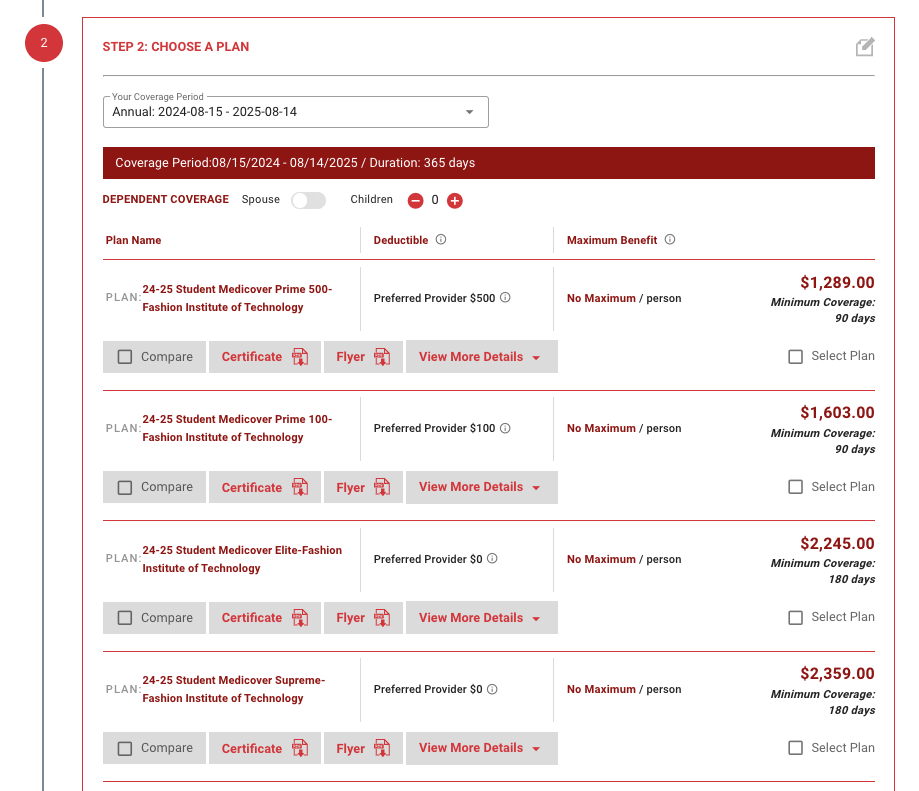This screenshot has height=791, width=919.
Task: Check Compare for the Supreme plan
Action: pos(125,748)
